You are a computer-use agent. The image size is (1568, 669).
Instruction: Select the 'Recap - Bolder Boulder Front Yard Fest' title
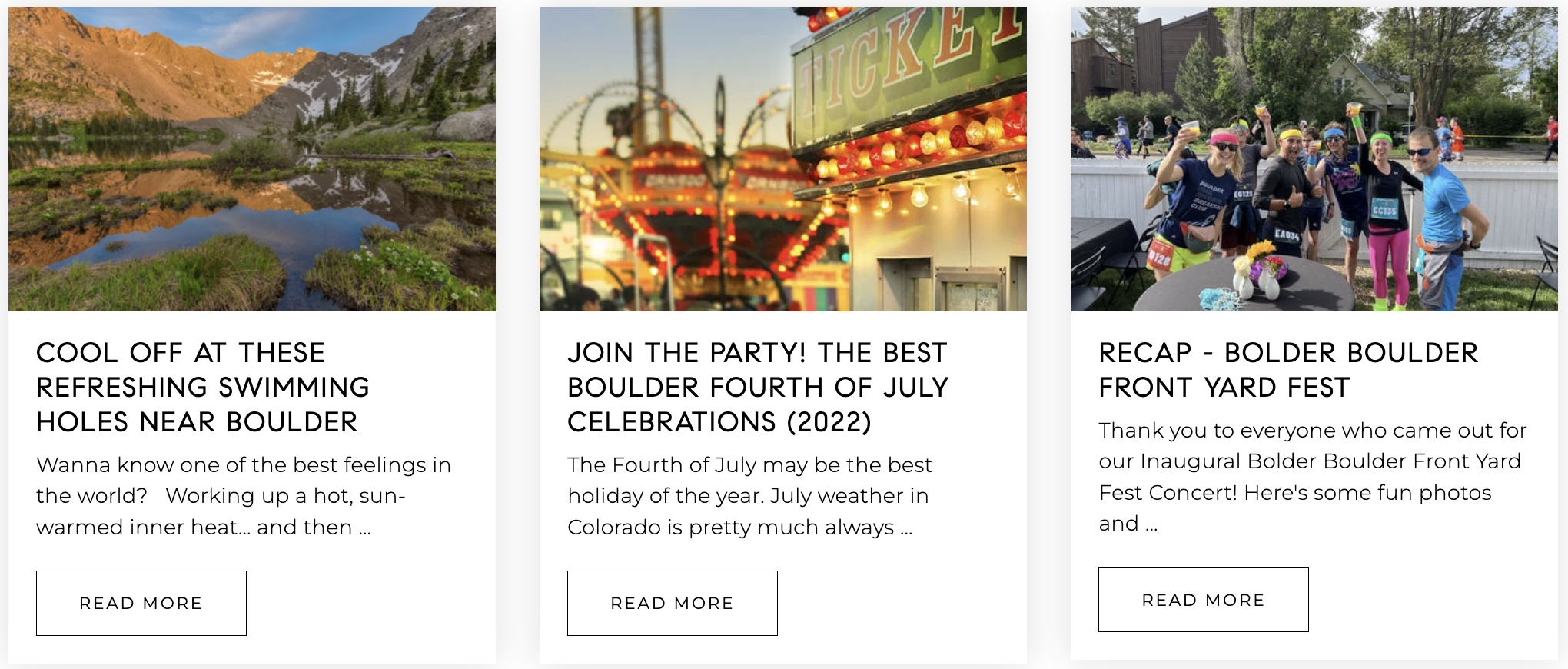coord(1287,370)
